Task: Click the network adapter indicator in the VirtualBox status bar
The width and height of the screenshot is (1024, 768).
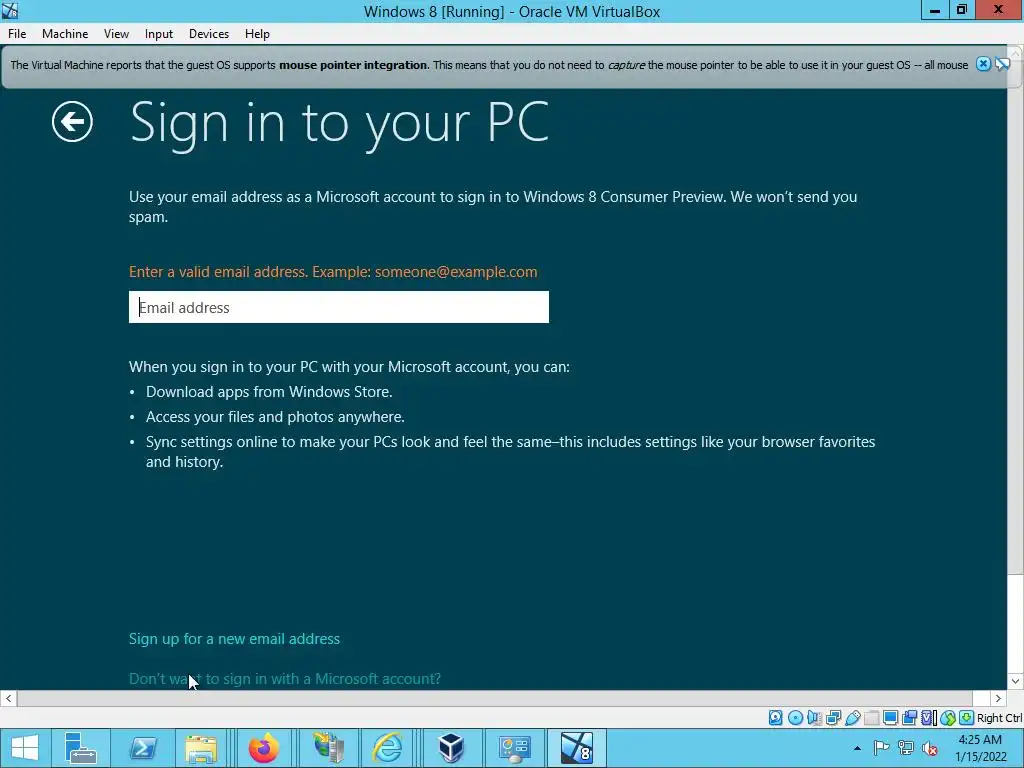Action: coord(833,718)
